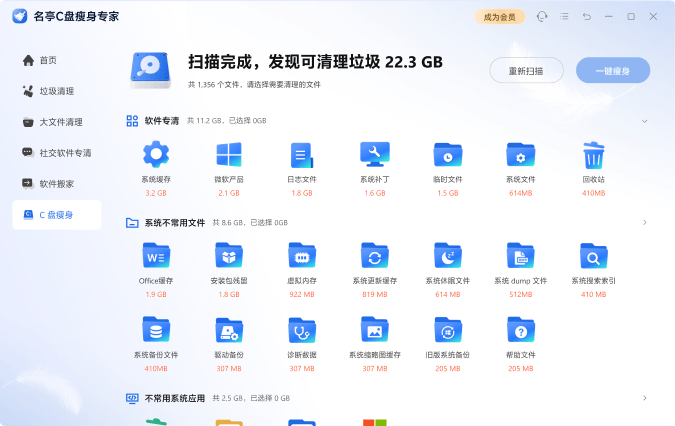Click the 922 MB size under 虚拟内存

(x=302, y=295)
